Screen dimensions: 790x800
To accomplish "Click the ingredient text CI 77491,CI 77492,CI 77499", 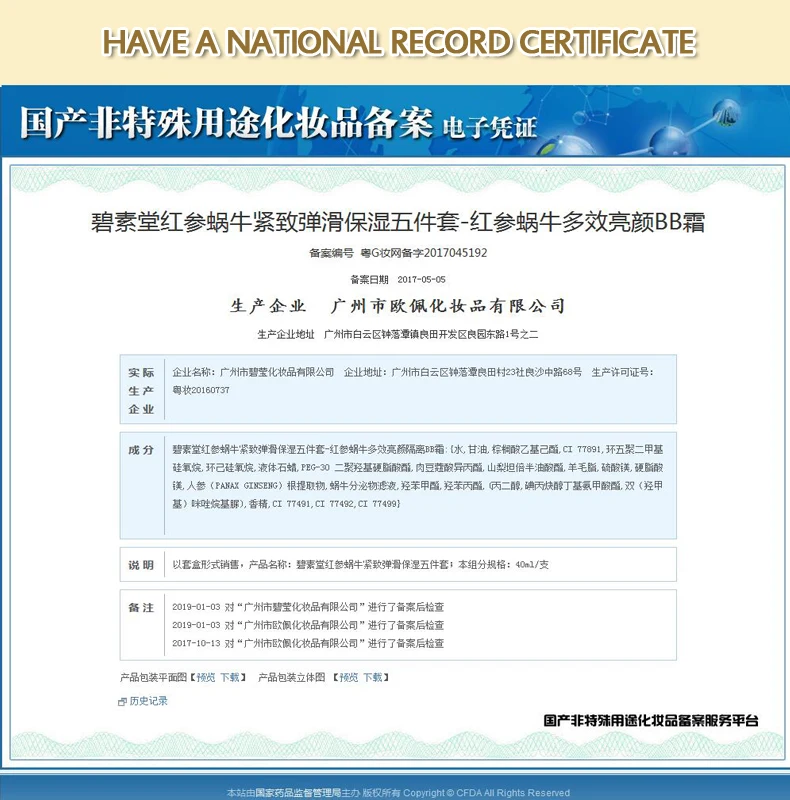I will coord(336,504).
